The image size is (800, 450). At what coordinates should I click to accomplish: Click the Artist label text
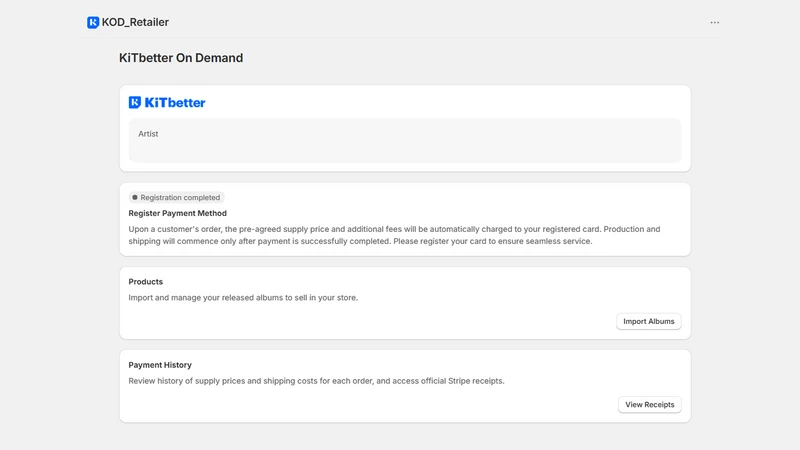point(148,134)
